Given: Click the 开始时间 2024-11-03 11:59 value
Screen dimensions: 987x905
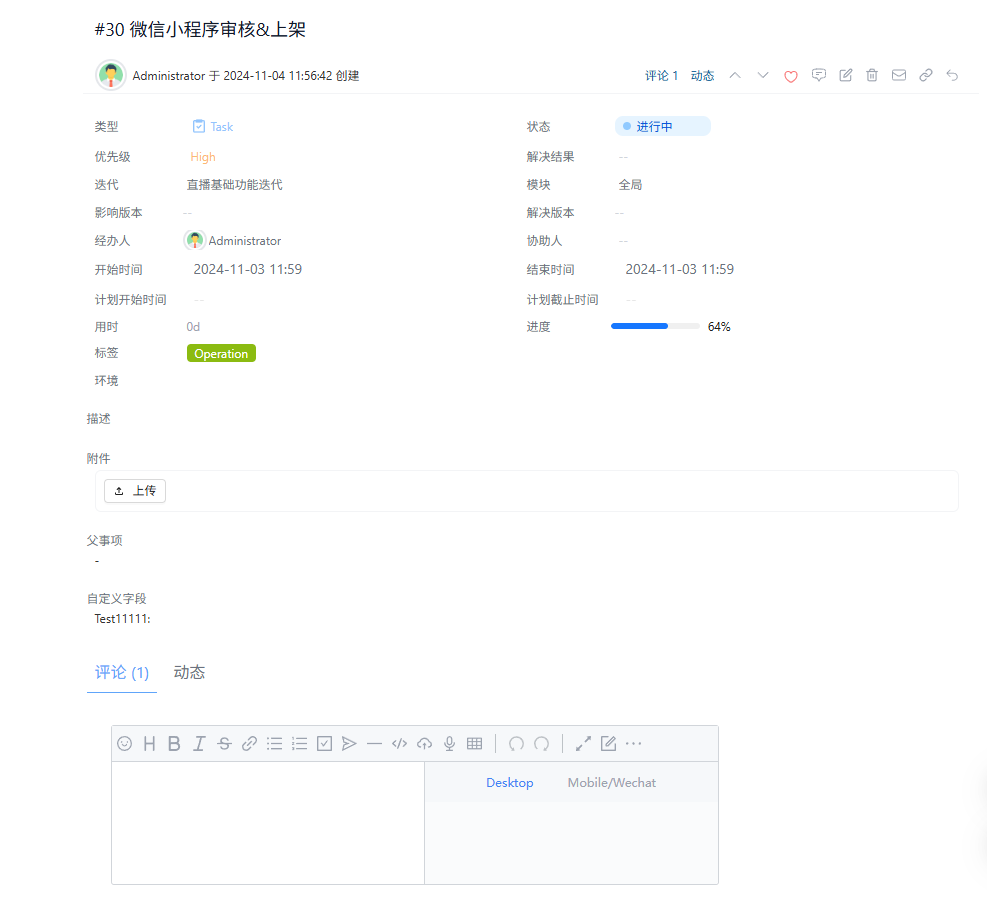Looking at the screenshot, I should (247, 269).
